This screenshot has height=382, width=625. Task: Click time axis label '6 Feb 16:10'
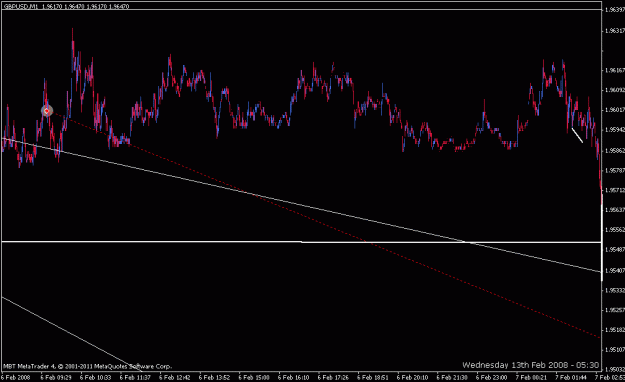click(293, 377)
